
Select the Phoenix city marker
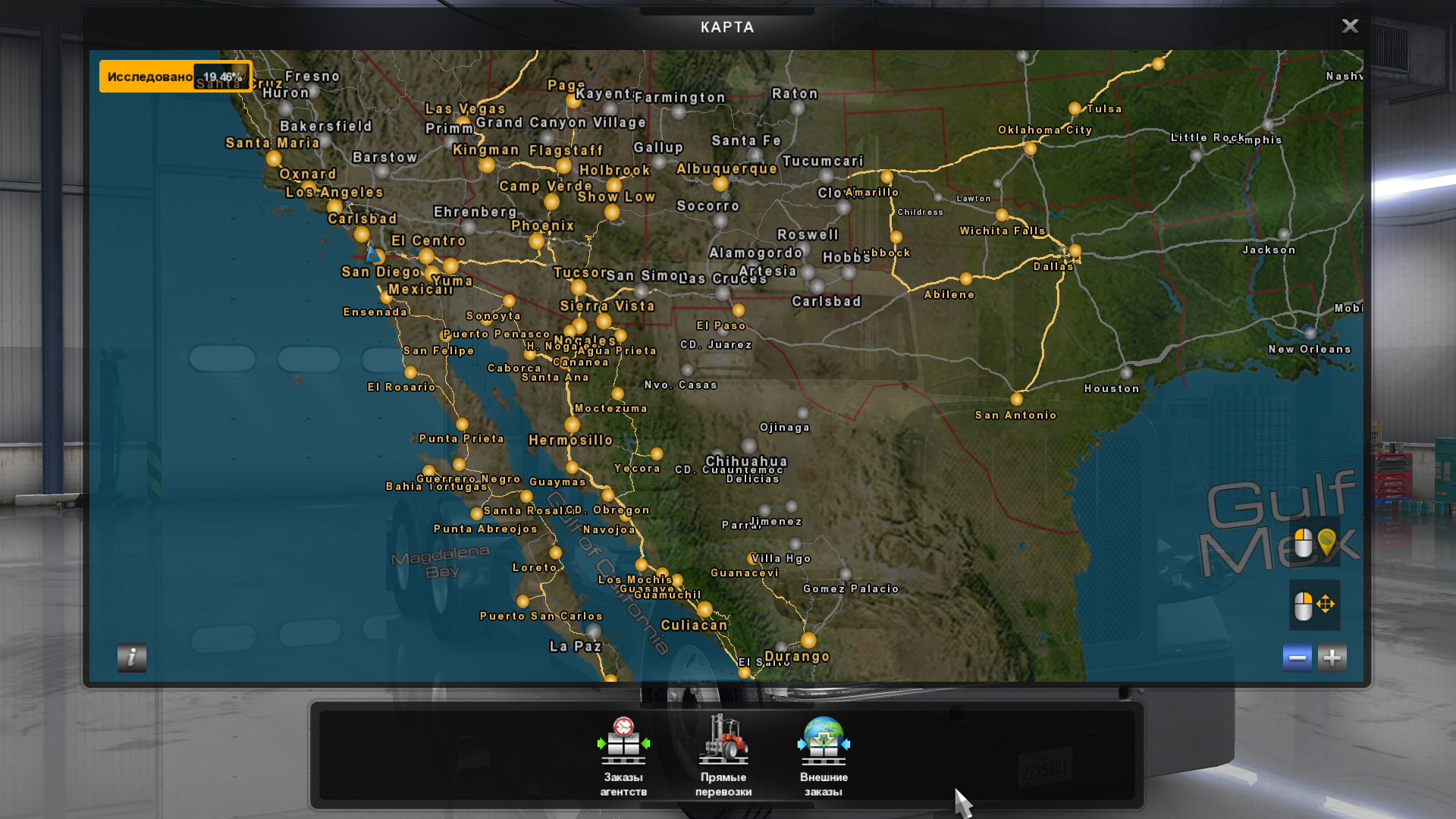[537, 241]
